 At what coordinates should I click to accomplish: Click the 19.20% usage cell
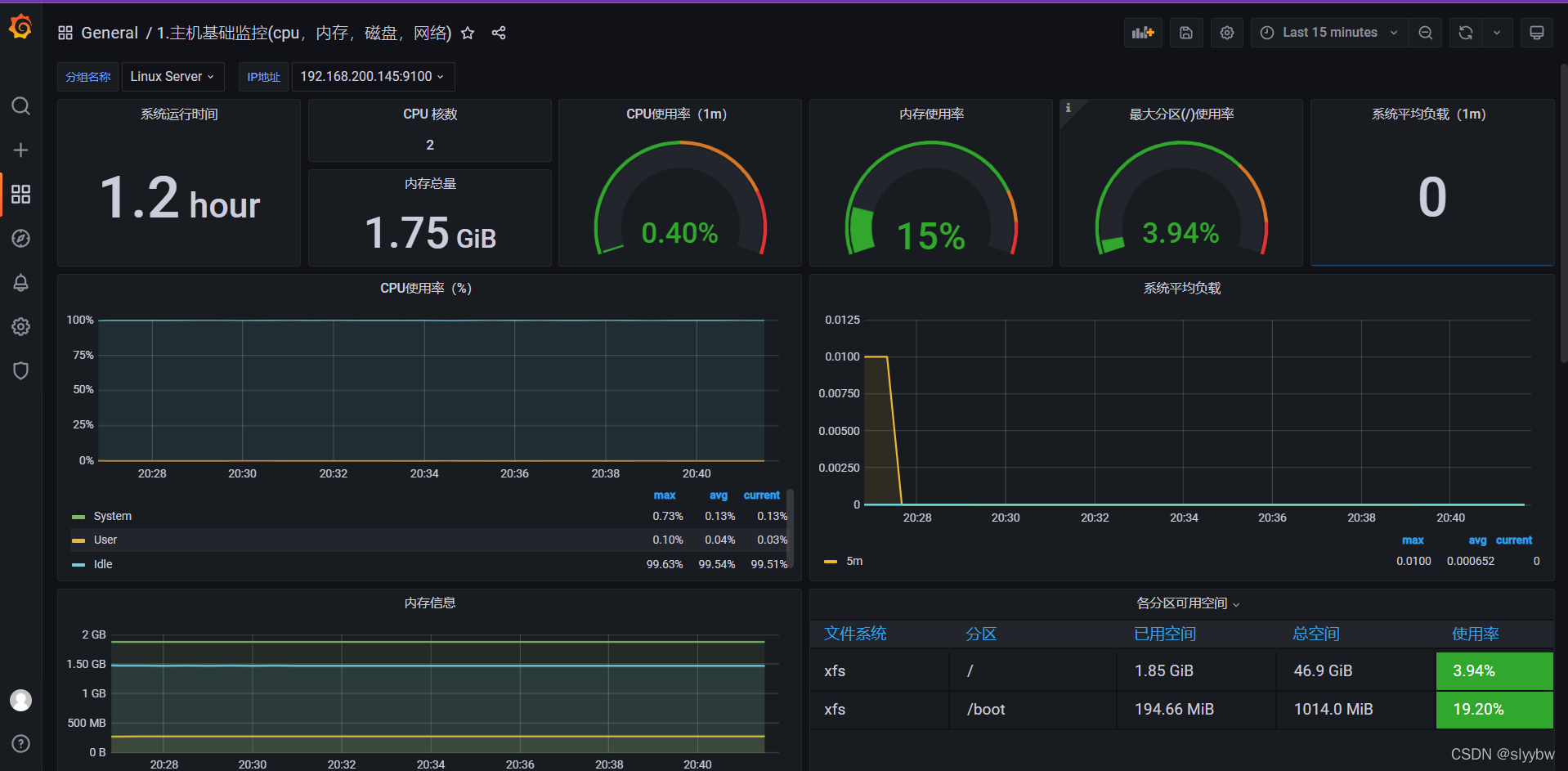(1494, 710)
